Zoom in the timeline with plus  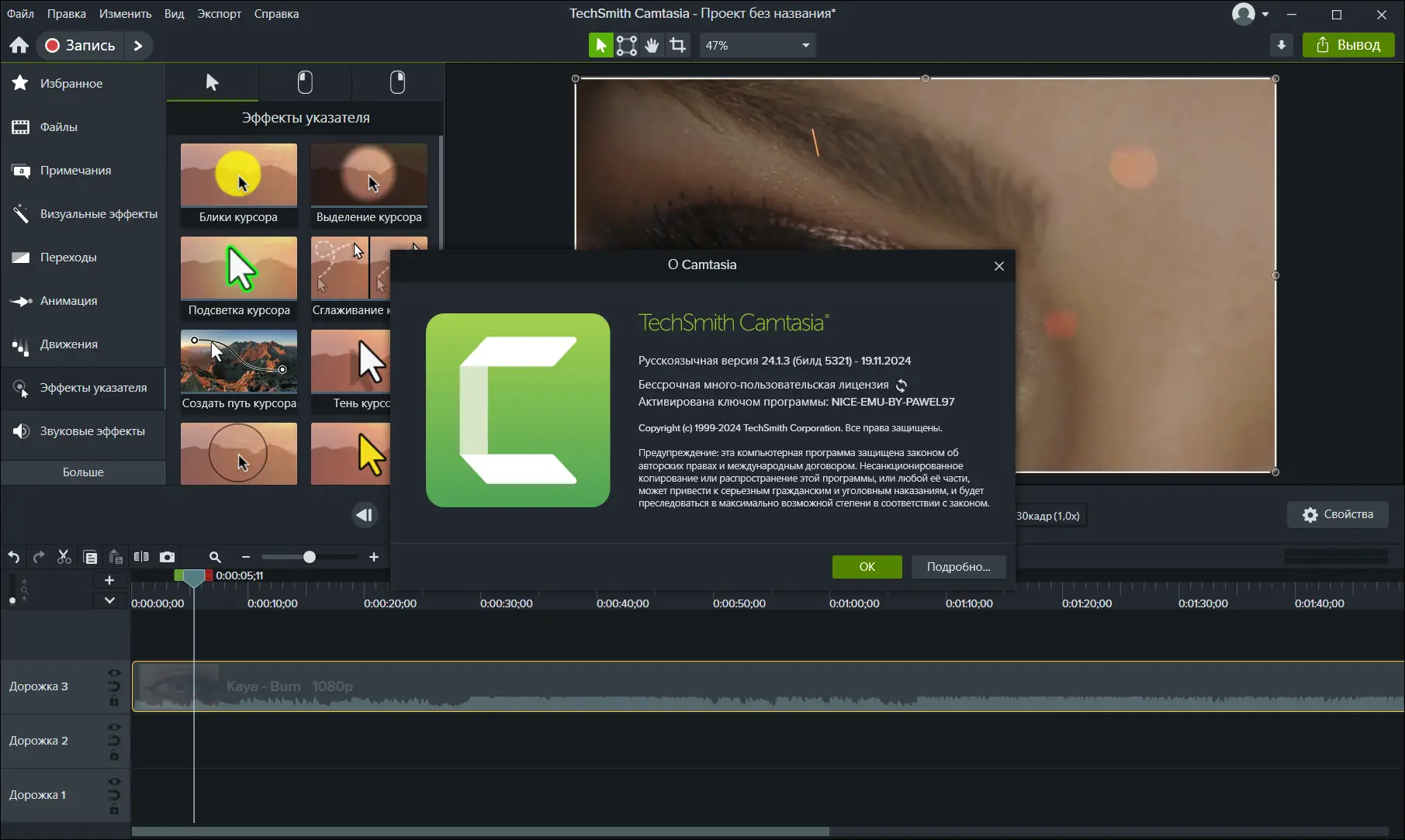pos(374,557)
